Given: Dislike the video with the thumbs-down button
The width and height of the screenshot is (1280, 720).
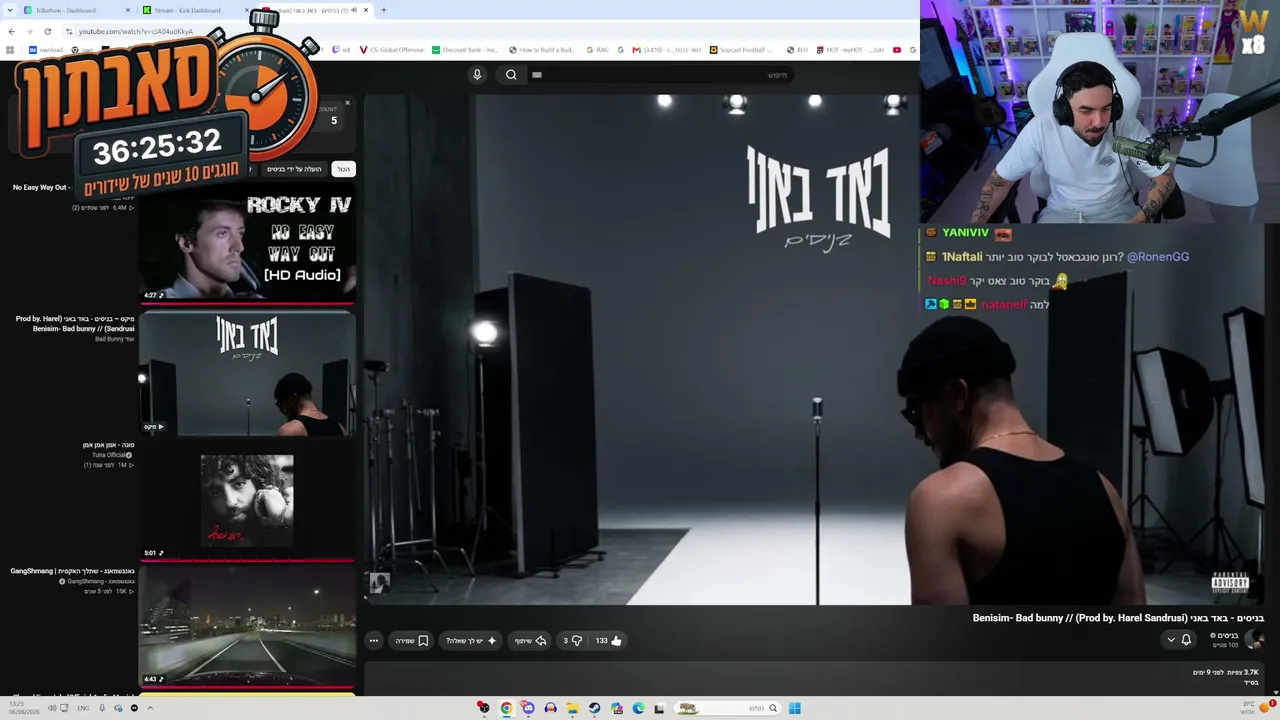Looking at the screenshot, I should [573, 641].
